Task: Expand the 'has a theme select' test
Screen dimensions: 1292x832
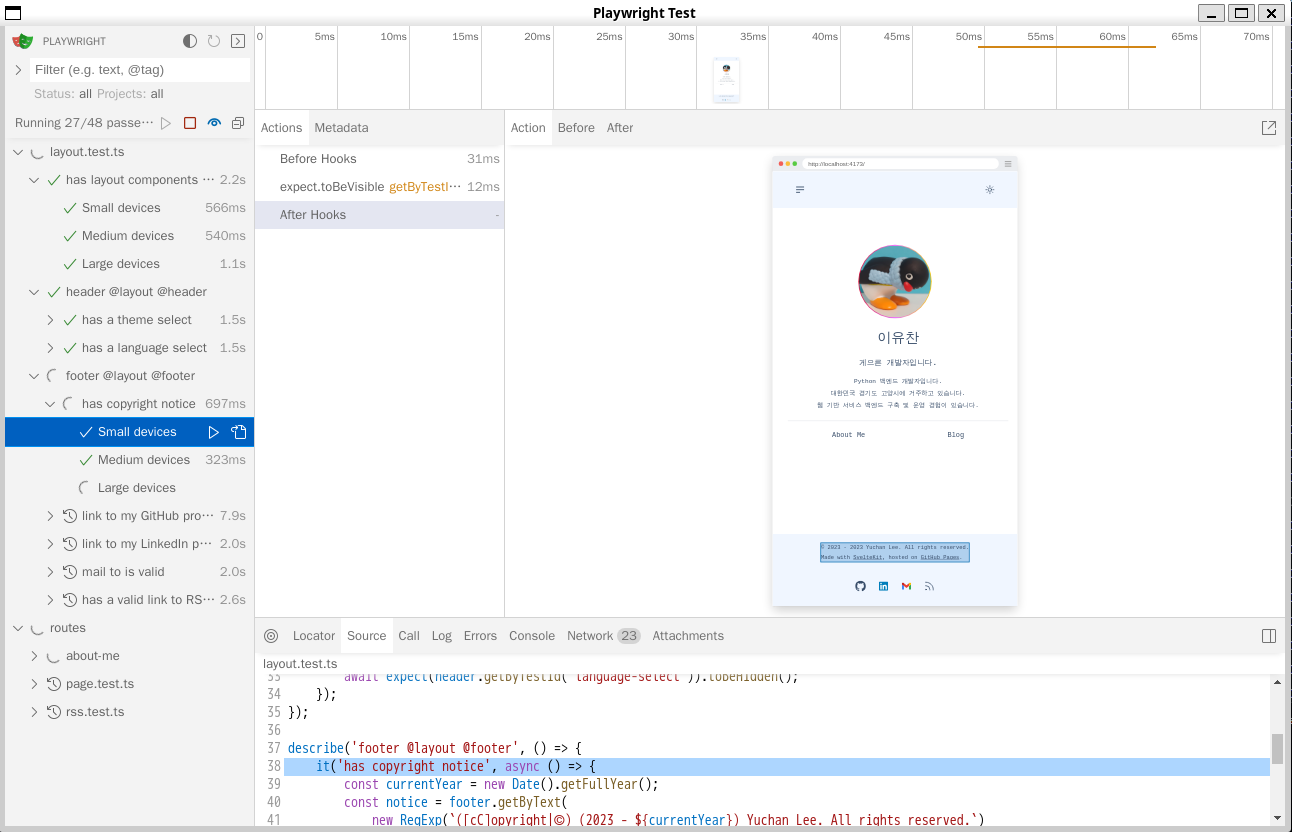Action: [x=50, y=320]
